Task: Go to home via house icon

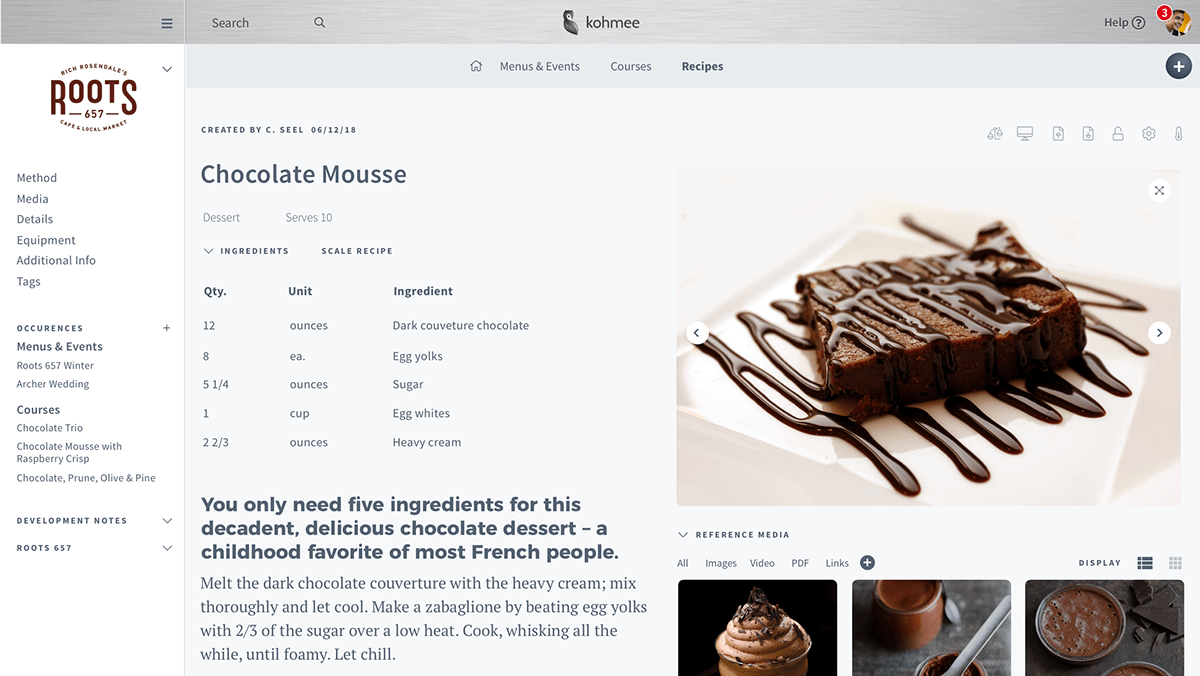Action: 476,66
